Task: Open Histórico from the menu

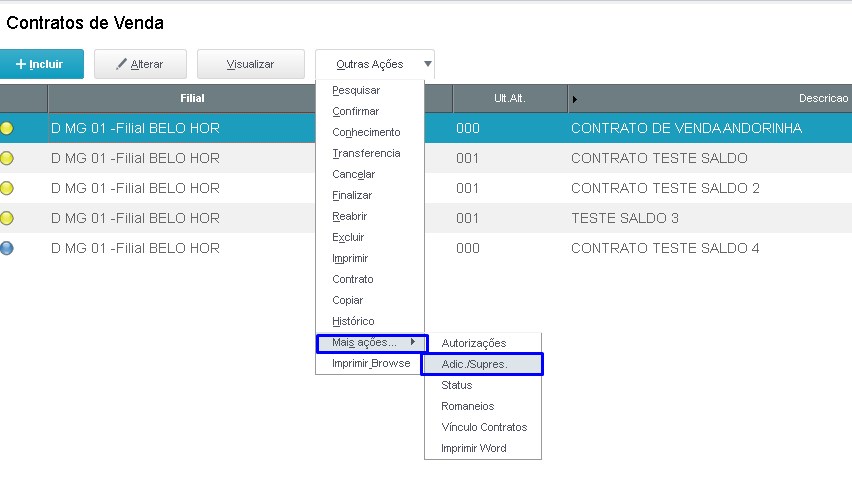Action: click(353, 322)
